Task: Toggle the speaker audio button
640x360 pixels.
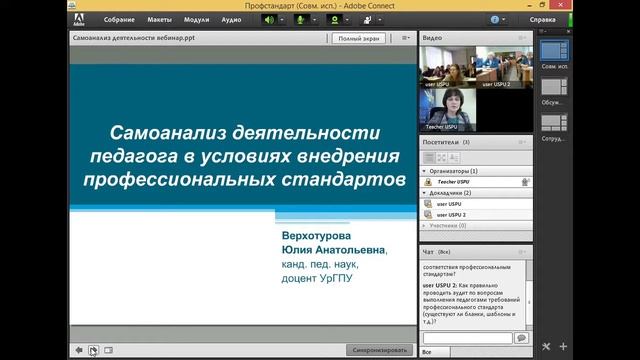Action: (269, 20)
